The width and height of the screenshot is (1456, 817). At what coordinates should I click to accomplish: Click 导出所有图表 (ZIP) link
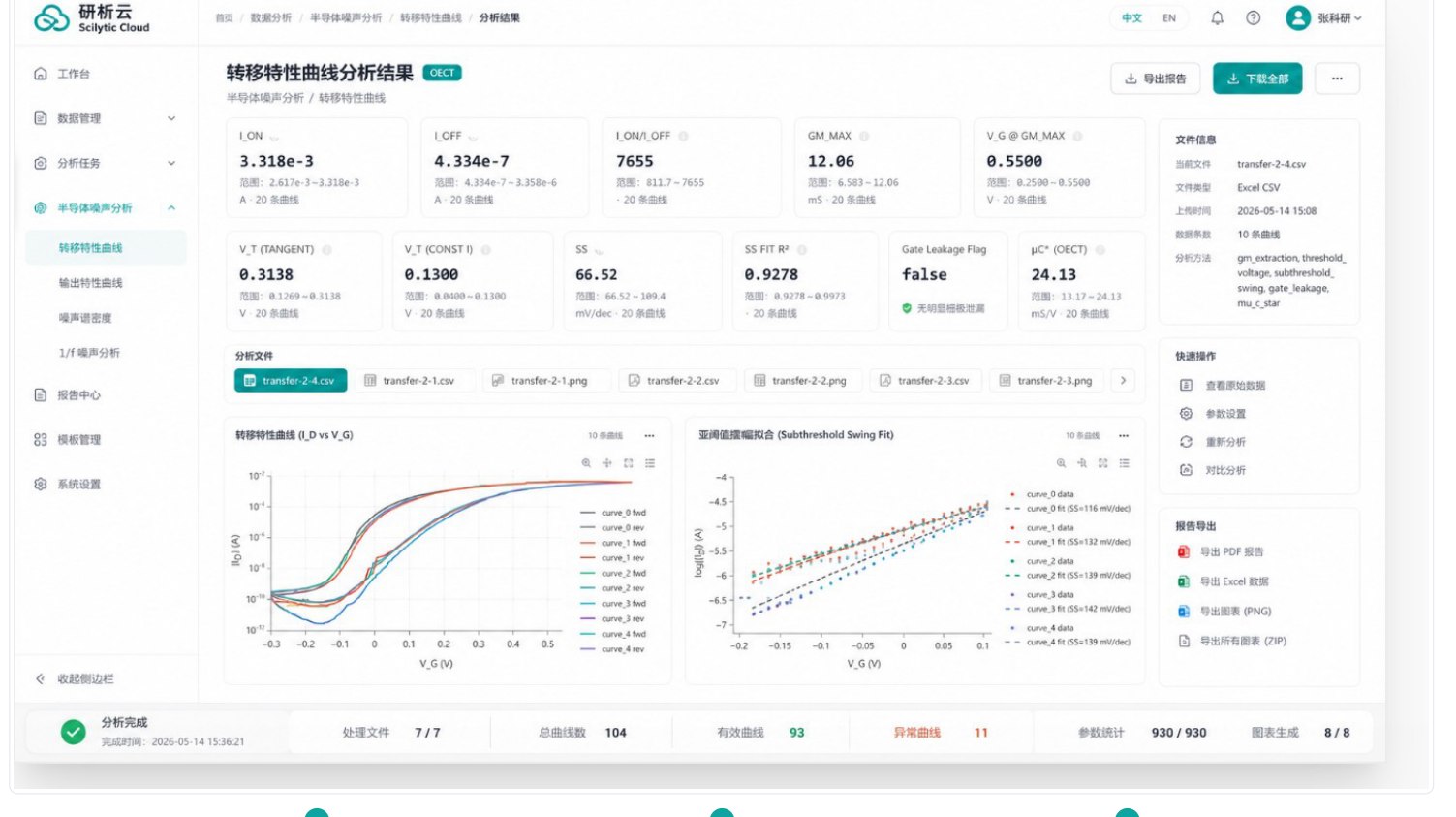(1231, 641)
